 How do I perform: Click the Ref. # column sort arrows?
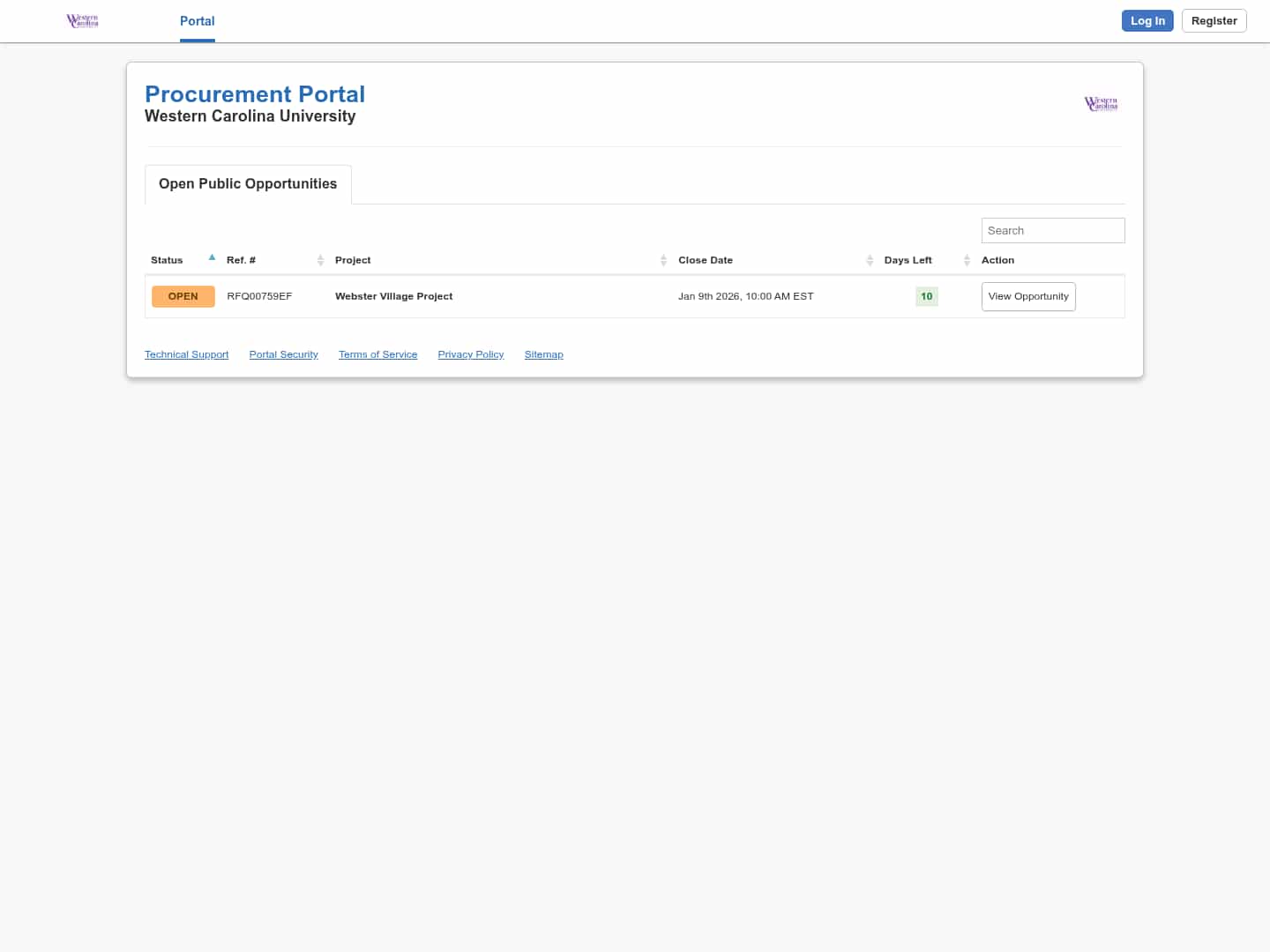320,260
